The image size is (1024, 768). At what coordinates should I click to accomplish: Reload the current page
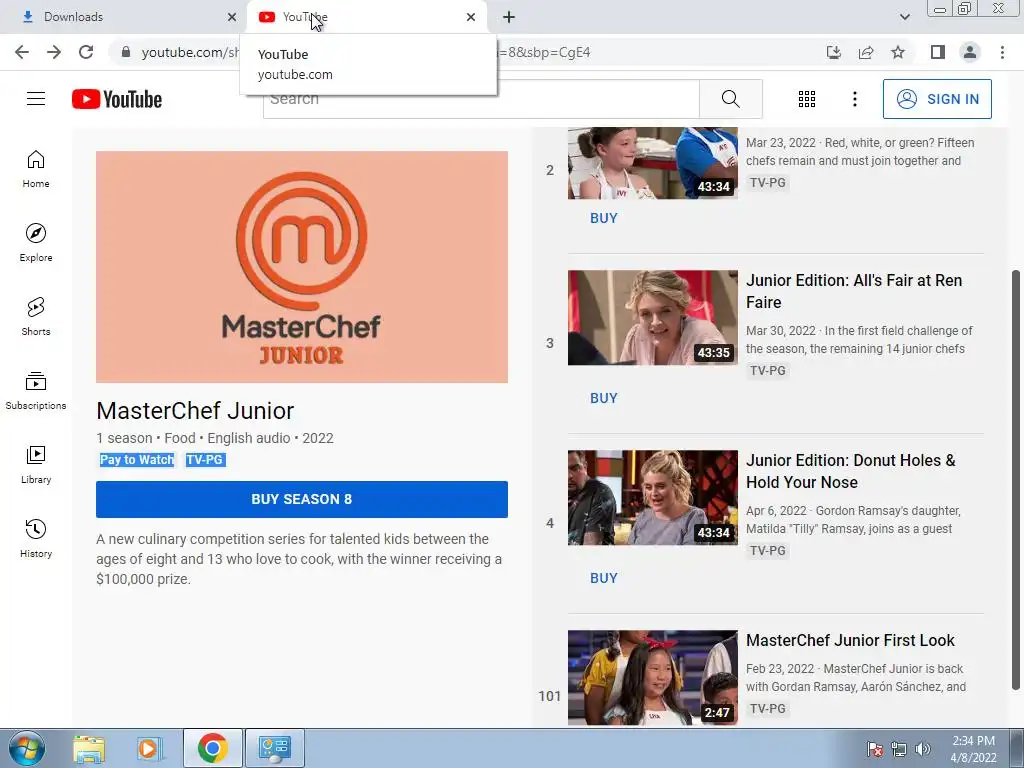[x=86, y=52]
